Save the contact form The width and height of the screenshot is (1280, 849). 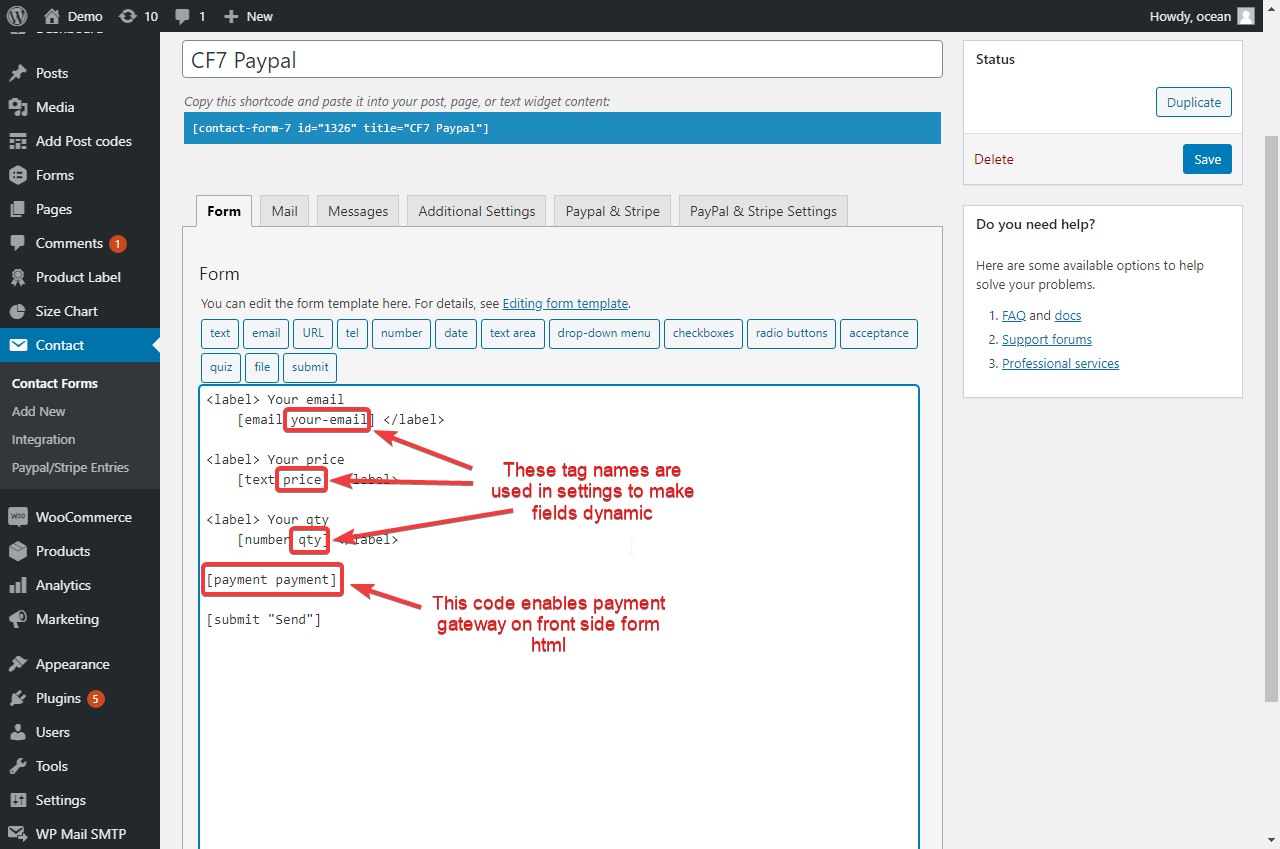tap(1207, 159)
